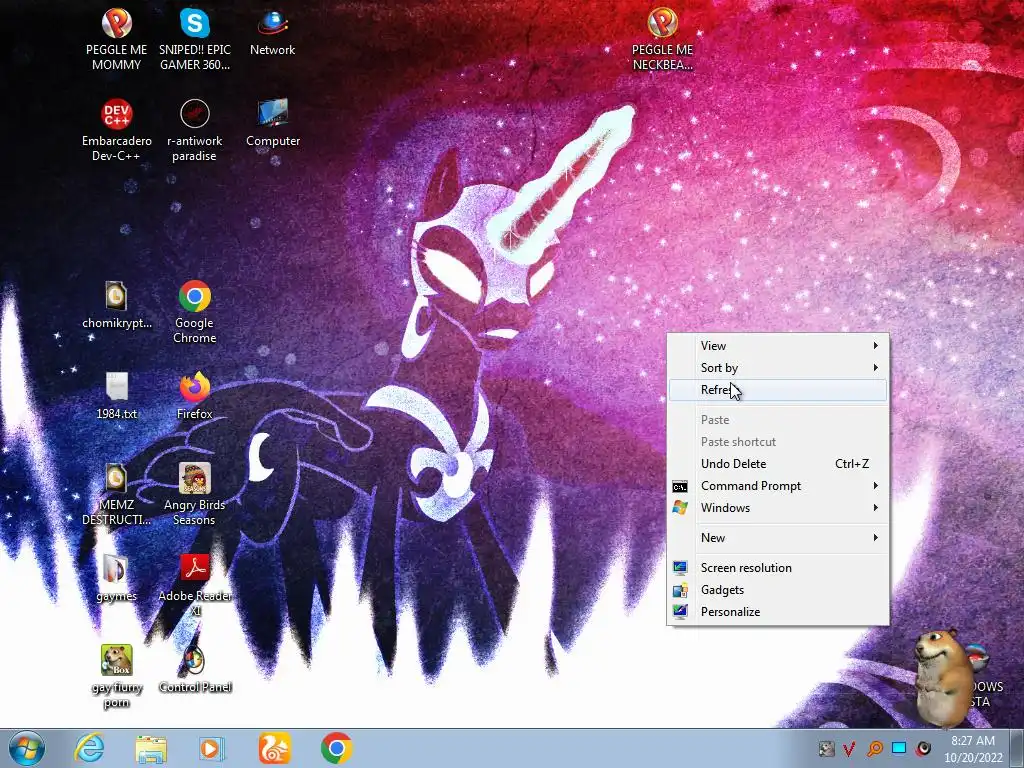The image size is (1024, 768).
Task: Click the orange magnifier tray icon
Action: pos(874,748)
